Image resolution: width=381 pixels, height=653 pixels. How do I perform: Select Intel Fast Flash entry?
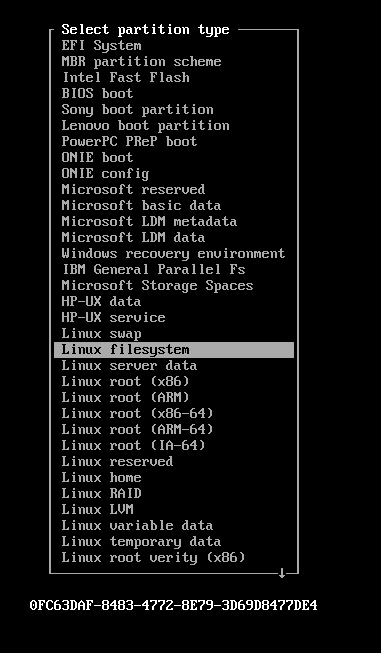pos(125,77)
